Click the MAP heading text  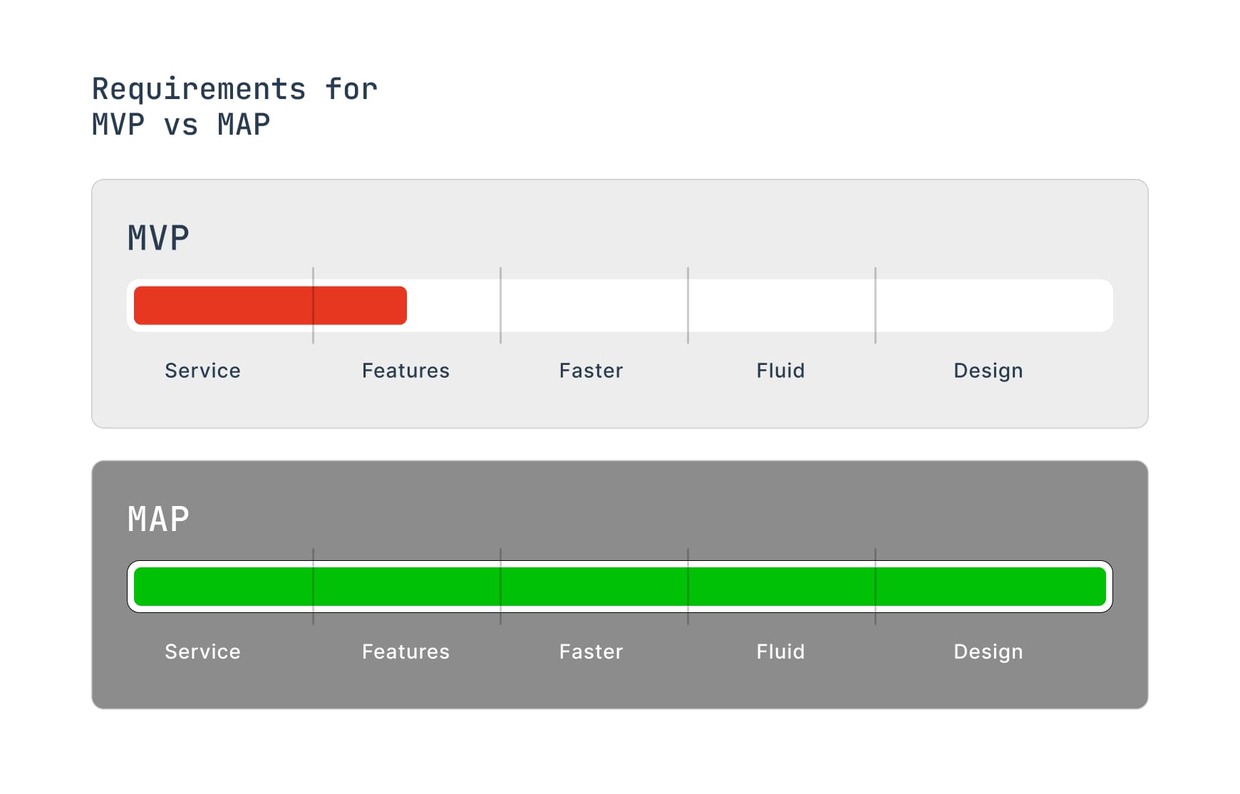[158, 519]
